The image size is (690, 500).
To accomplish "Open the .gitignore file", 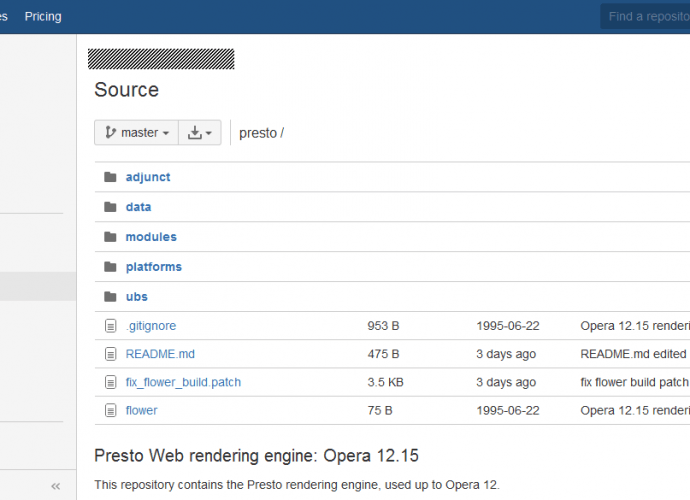I will [x=151, y=326].
